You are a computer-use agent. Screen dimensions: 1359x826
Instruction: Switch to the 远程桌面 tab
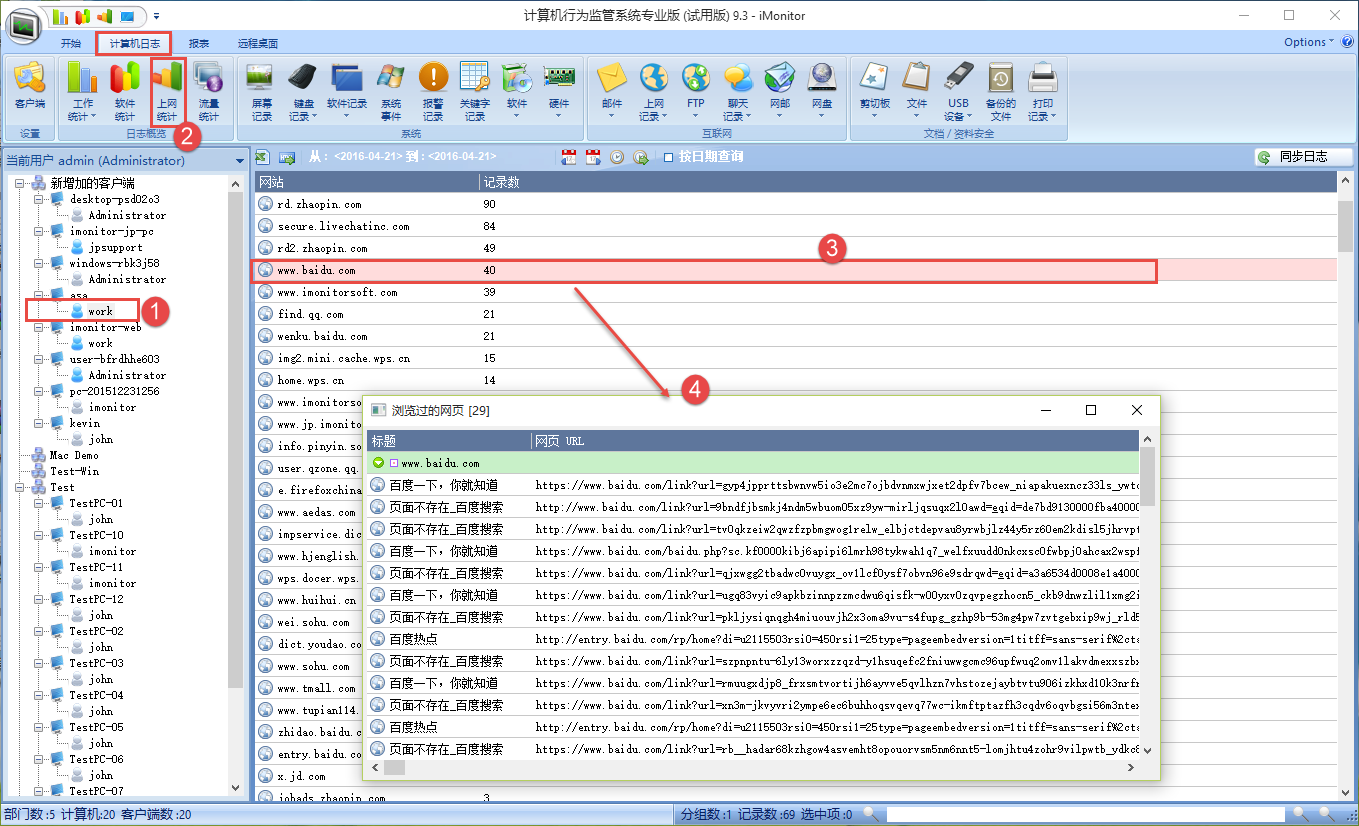click(x=258, y=43)
